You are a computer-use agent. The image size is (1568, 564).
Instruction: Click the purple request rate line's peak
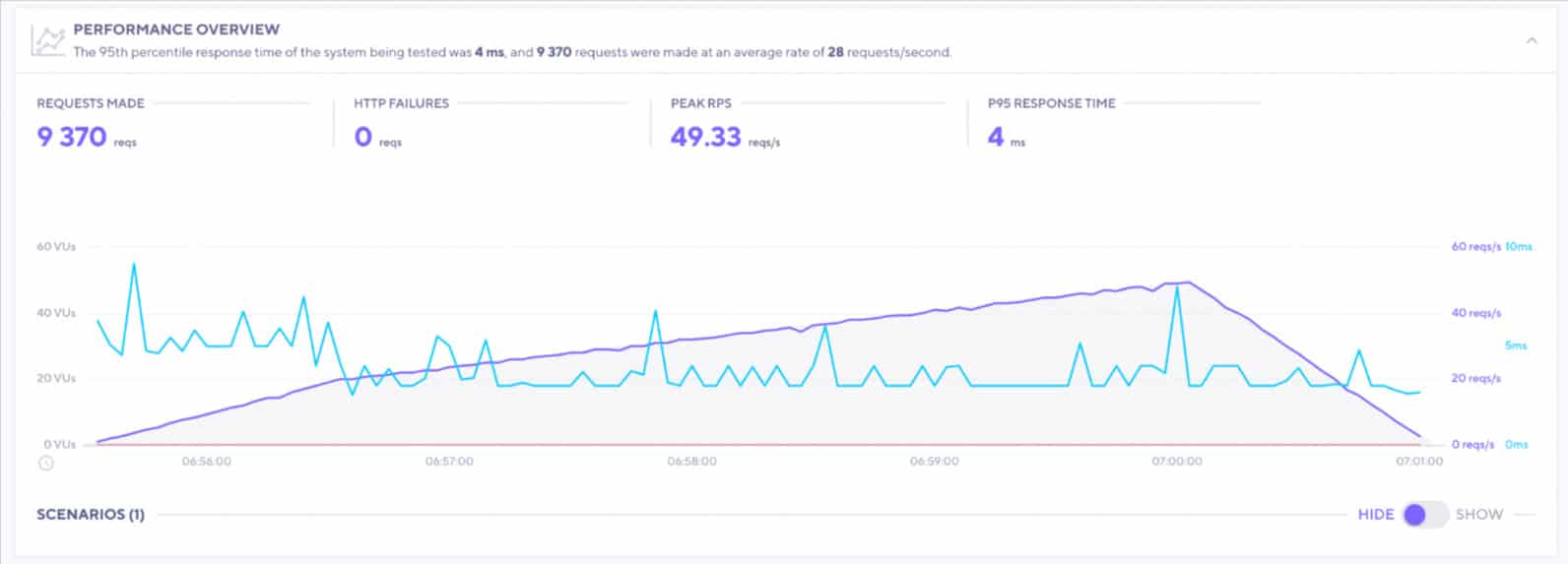pyautogui.click(x=1188, y=282)
